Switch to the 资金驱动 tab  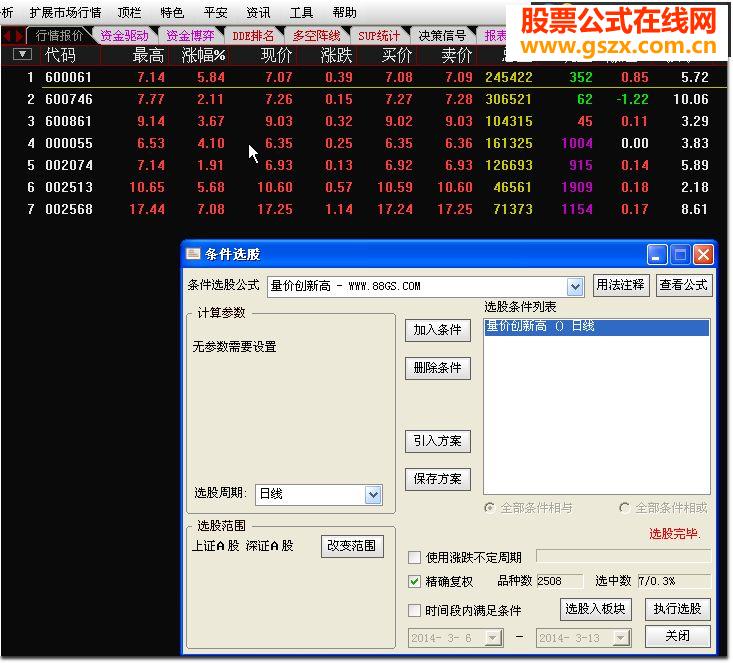point(124,36)
